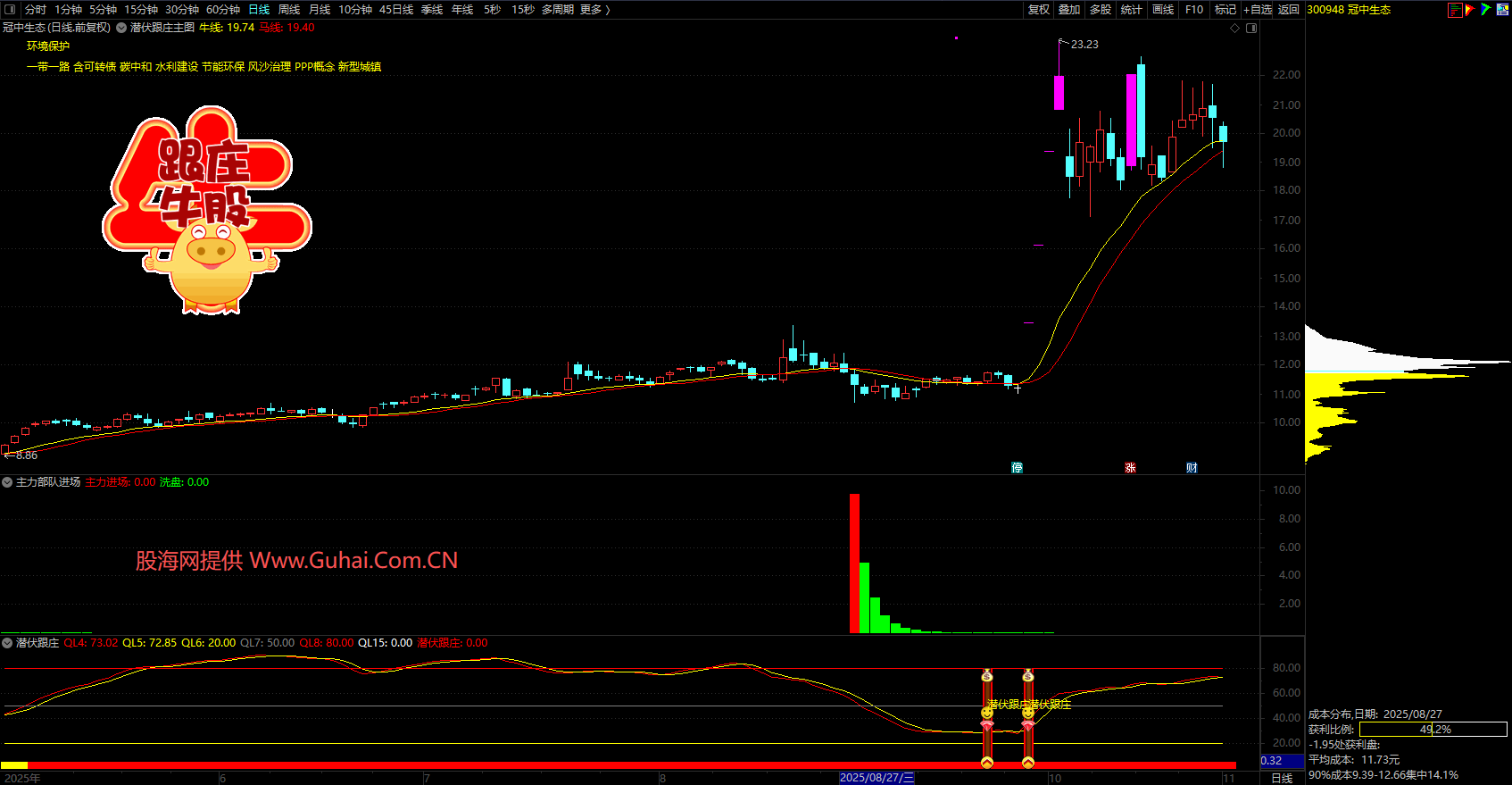Viewport: 1512px width, 785px height.
Task: Click the 2025/08/27 date marker on the timeline
Action: click(x=876, y=778)
